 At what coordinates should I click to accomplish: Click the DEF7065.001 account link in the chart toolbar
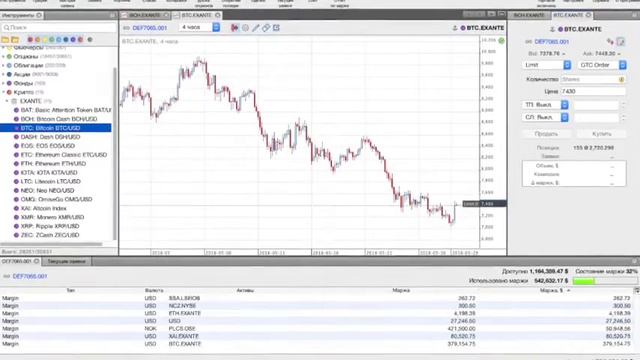click(x=150, y=28)
